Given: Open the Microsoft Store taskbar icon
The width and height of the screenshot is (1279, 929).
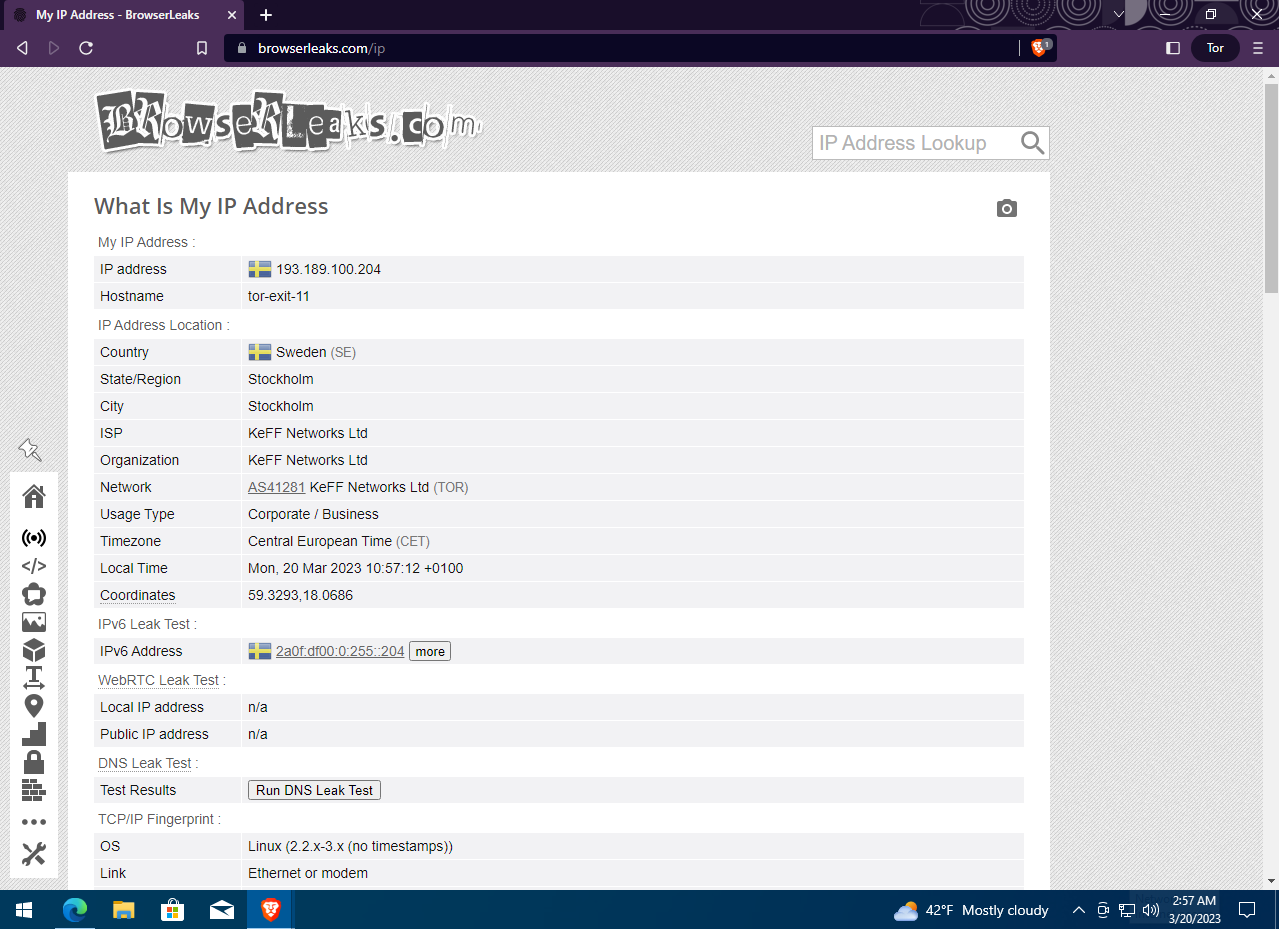Looking at the screenshot, I should click(x=173, y=910).
